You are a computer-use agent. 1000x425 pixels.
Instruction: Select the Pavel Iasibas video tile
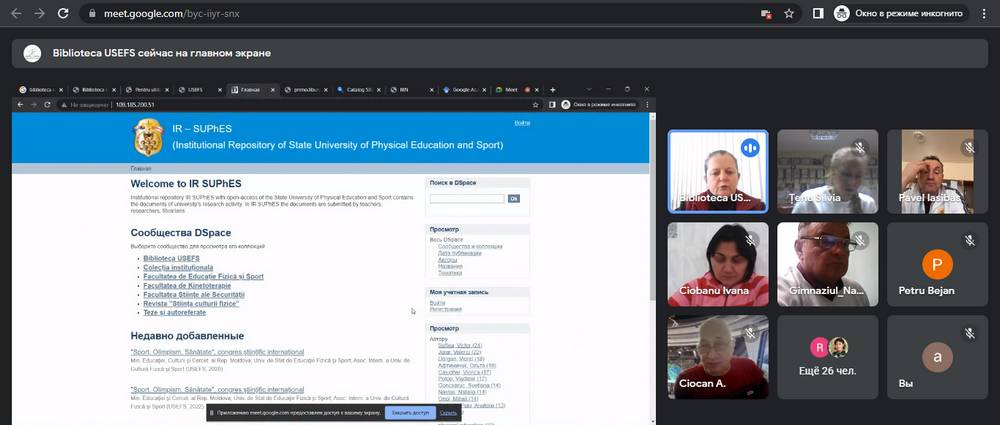pos(938,171)
